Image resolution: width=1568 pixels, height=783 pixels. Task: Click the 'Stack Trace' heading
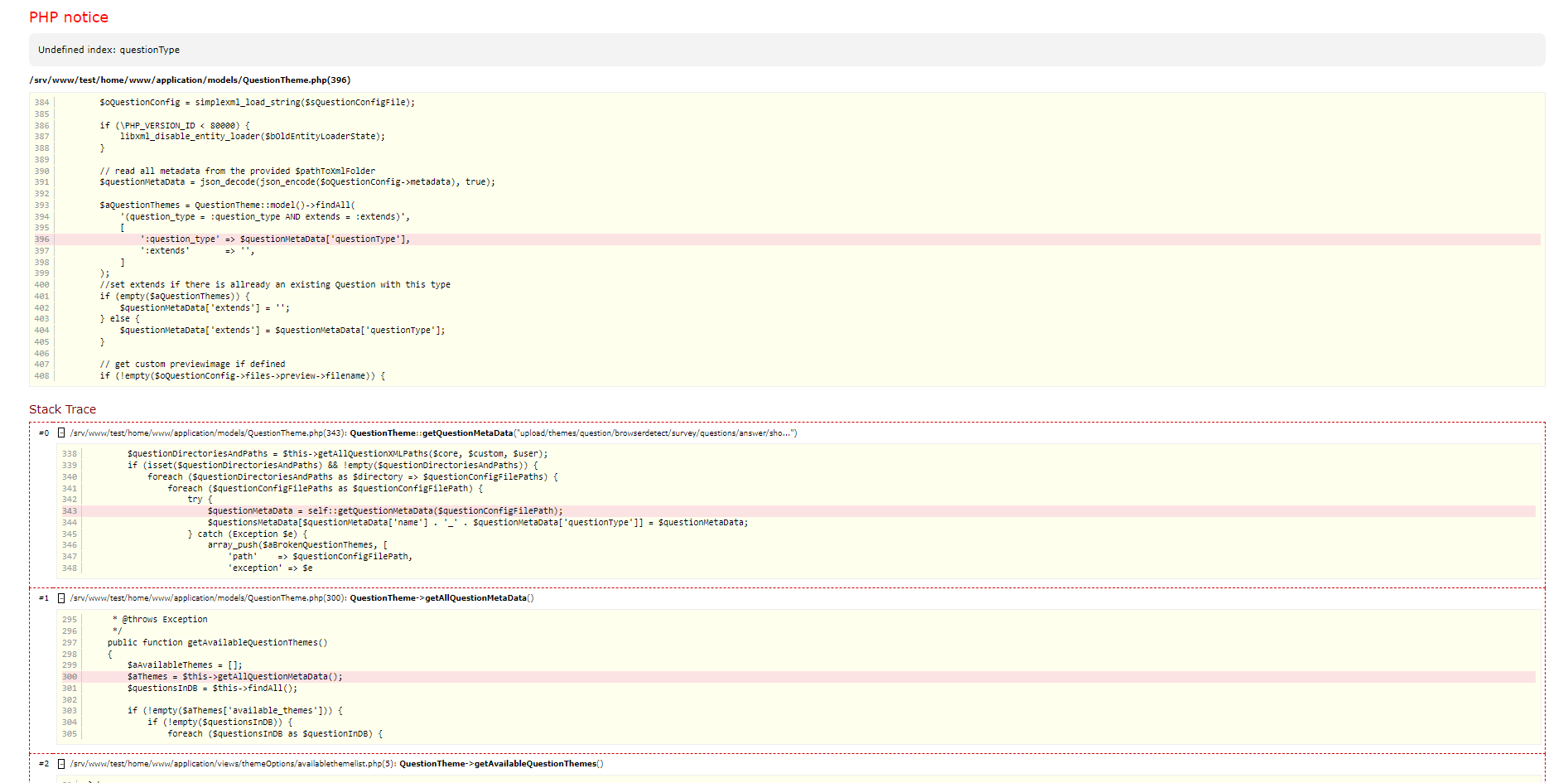[x=62, y=409]
